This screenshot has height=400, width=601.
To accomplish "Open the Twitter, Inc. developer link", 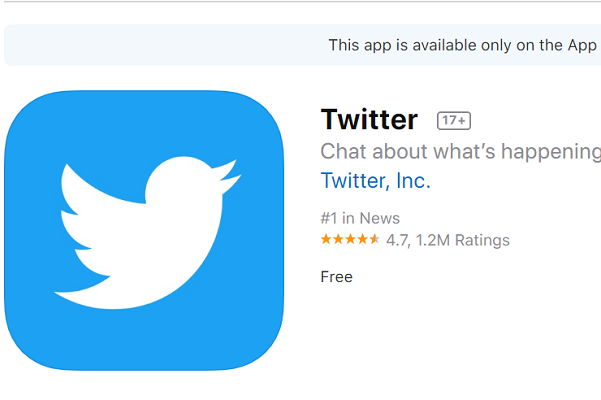I will coord(376,181).
